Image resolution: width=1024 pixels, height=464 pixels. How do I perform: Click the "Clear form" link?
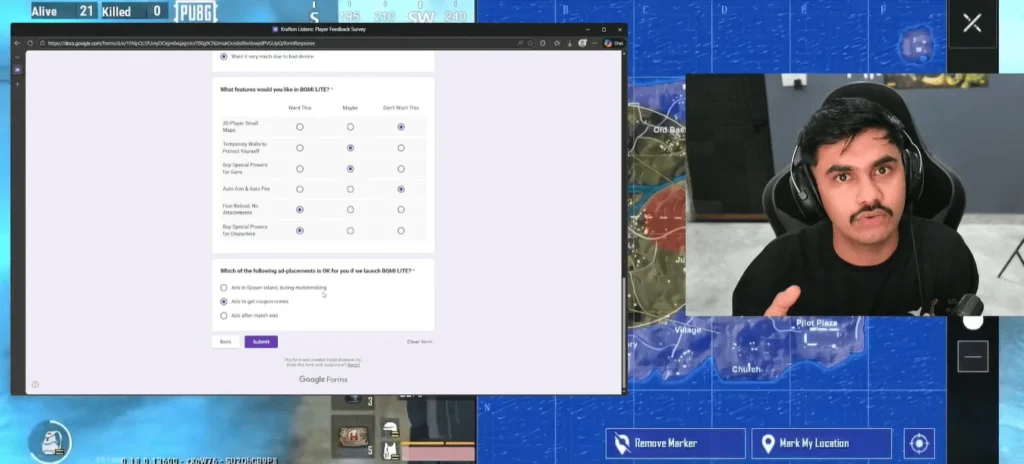click(x=419, y=342)
